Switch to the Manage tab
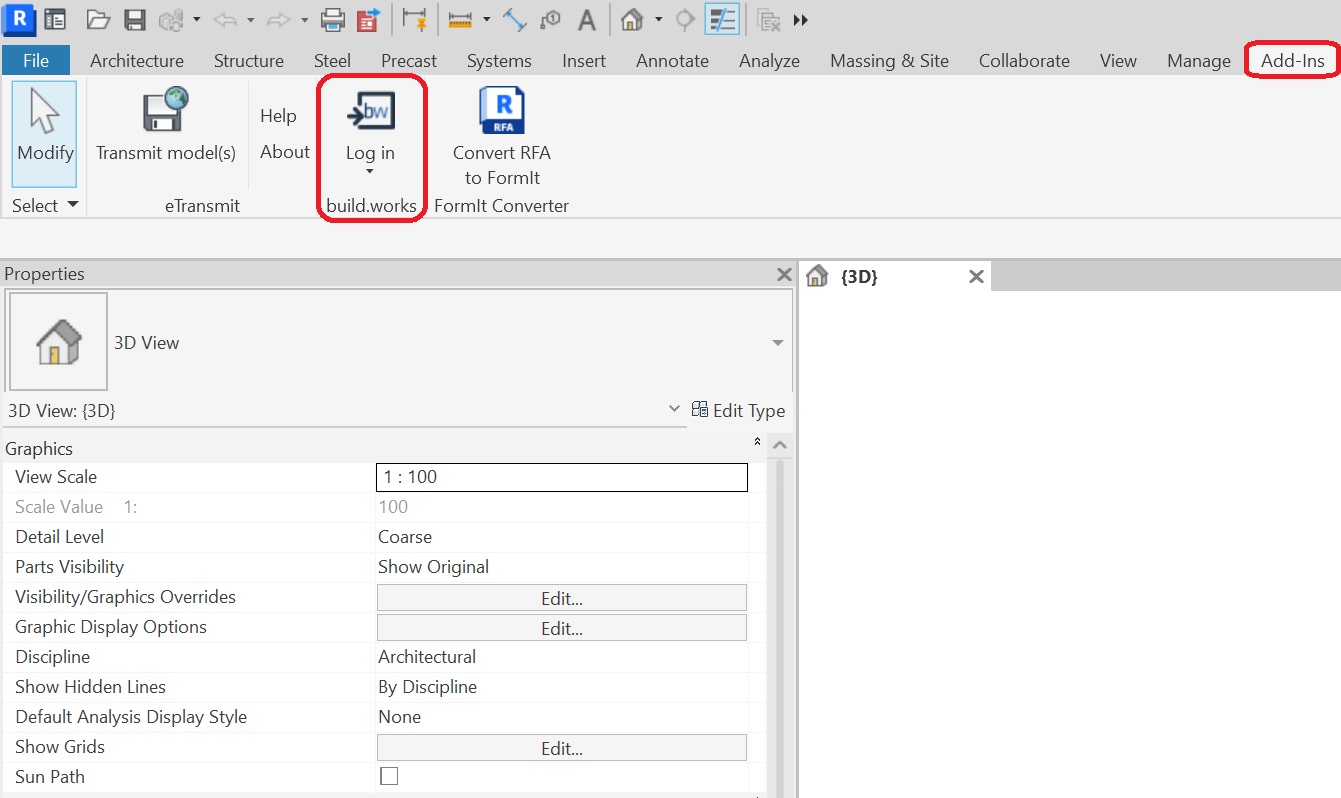The width and height of the screenshot is (1341, 798). [1199, 60]
